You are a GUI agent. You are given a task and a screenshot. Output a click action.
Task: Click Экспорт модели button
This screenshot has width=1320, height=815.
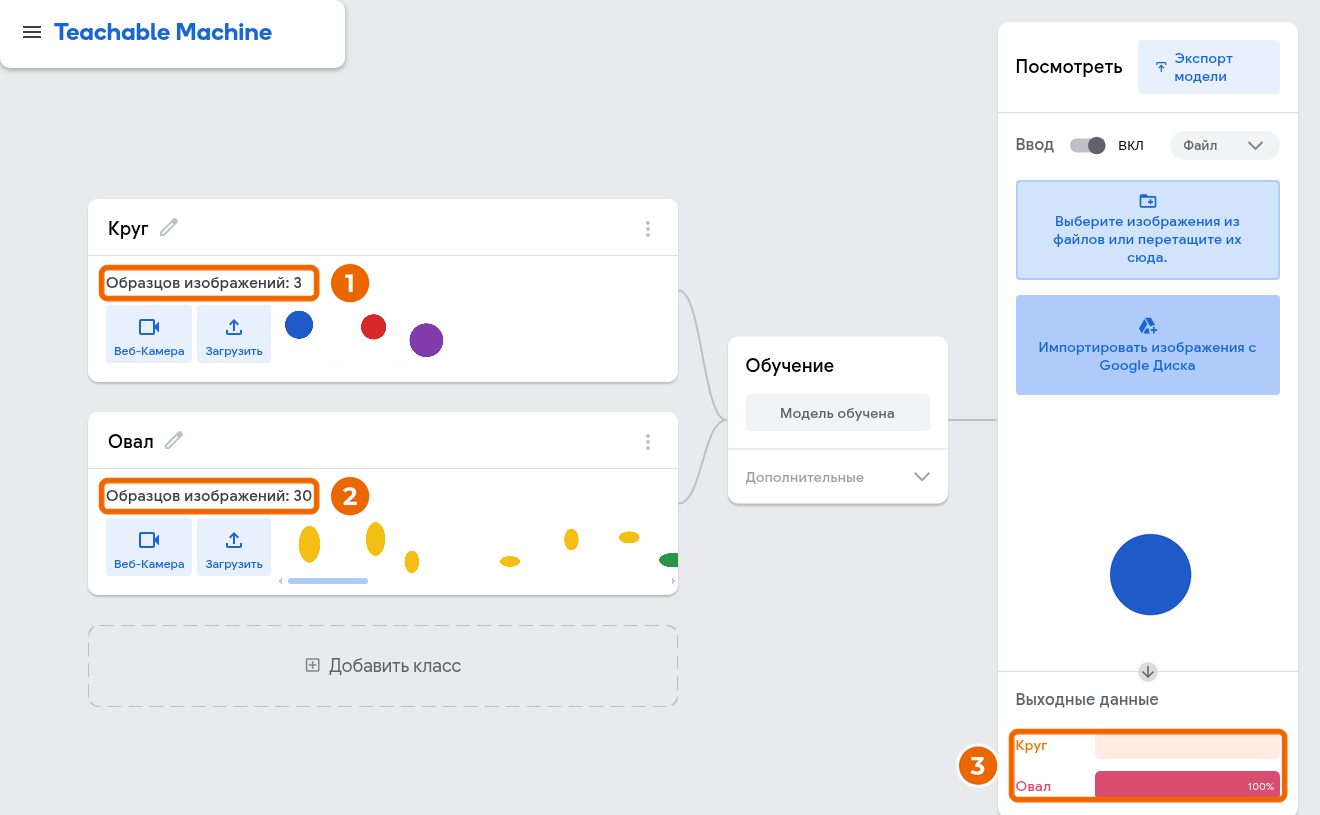click(x=1209, y=67)
